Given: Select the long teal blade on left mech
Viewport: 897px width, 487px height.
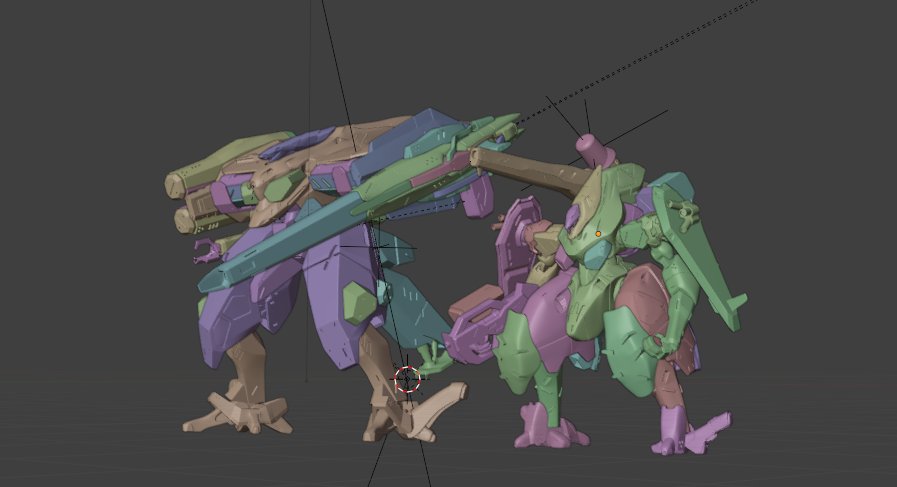Looking at the screenshot, I should pos(286,243).
